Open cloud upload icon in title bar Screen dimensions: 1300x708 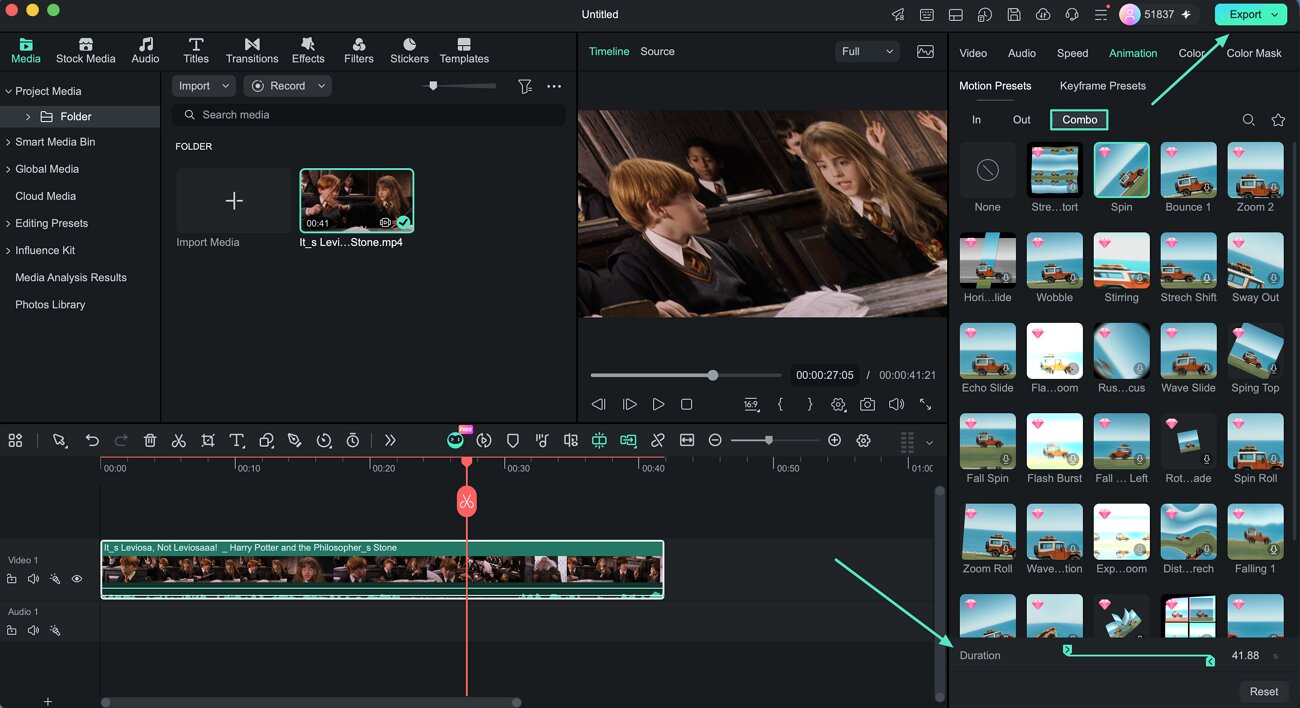(x=1043, y=15)
